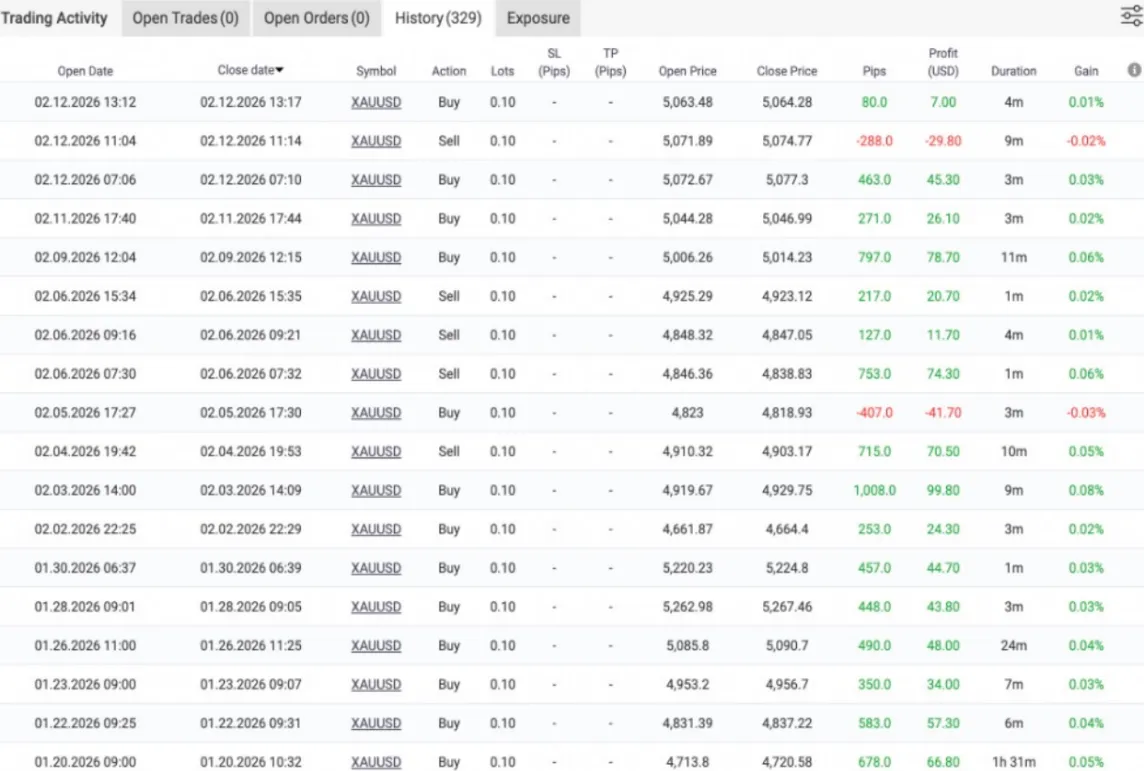The height and width of the screenshot is (771, 1144).
Task: Open XAUUSD link for 02.09.2026 12:04 trade
Action: point(376,257)
